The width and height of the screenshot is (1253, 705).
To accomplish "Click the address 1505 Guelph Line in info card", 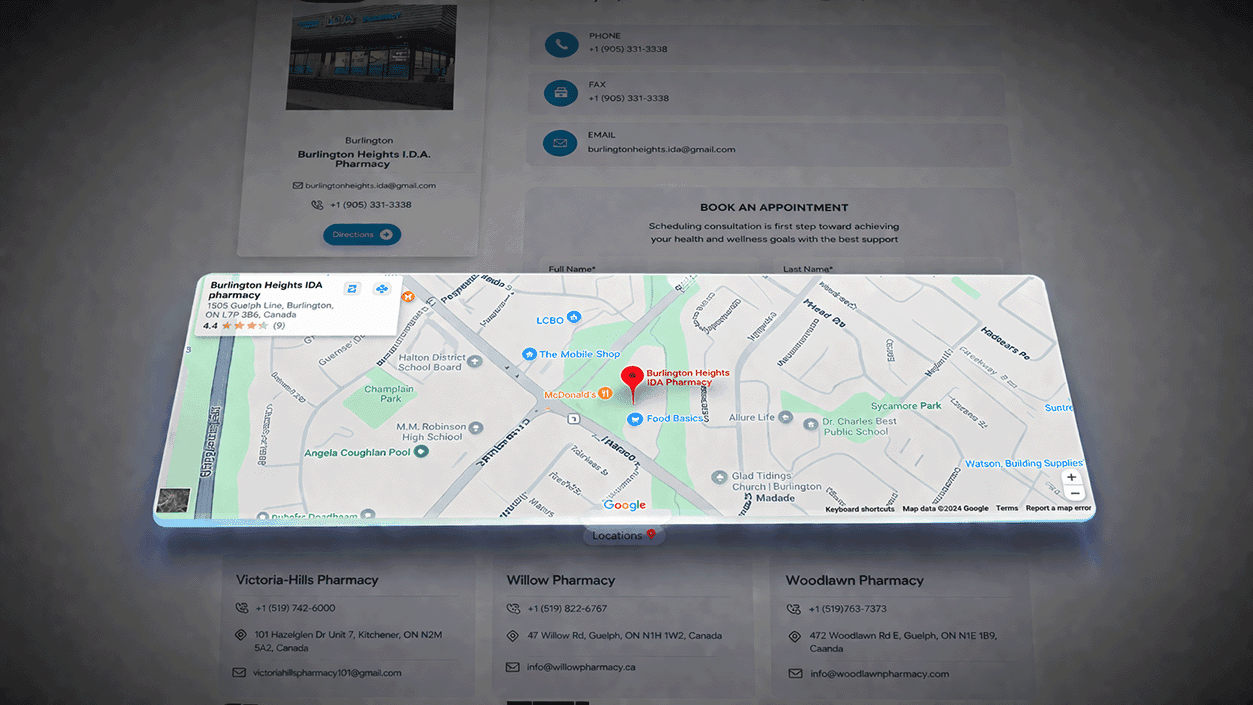I will [269, 310].
